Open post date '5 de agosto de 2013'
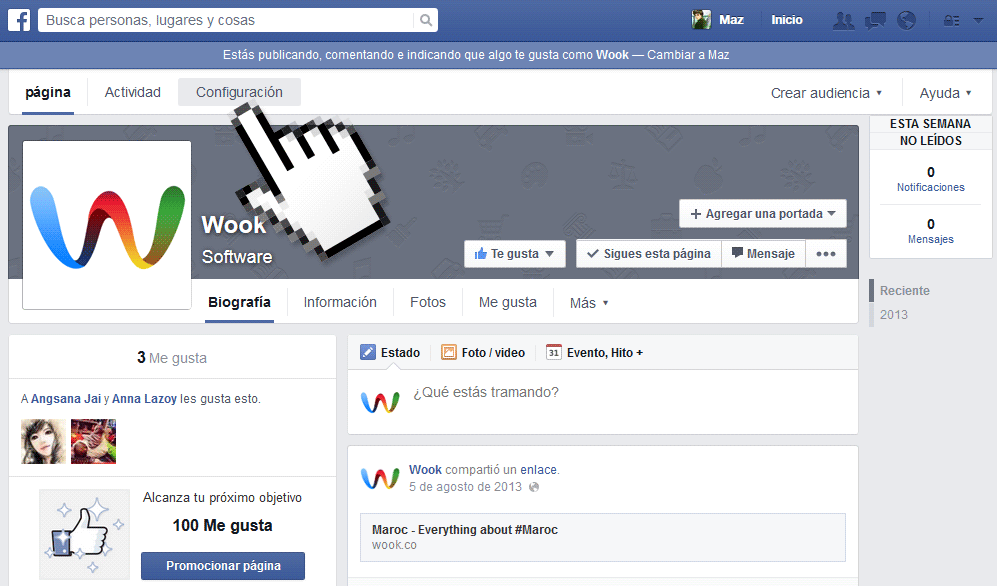The width and height of the screenshot is (997, 586). coord(465,487)
